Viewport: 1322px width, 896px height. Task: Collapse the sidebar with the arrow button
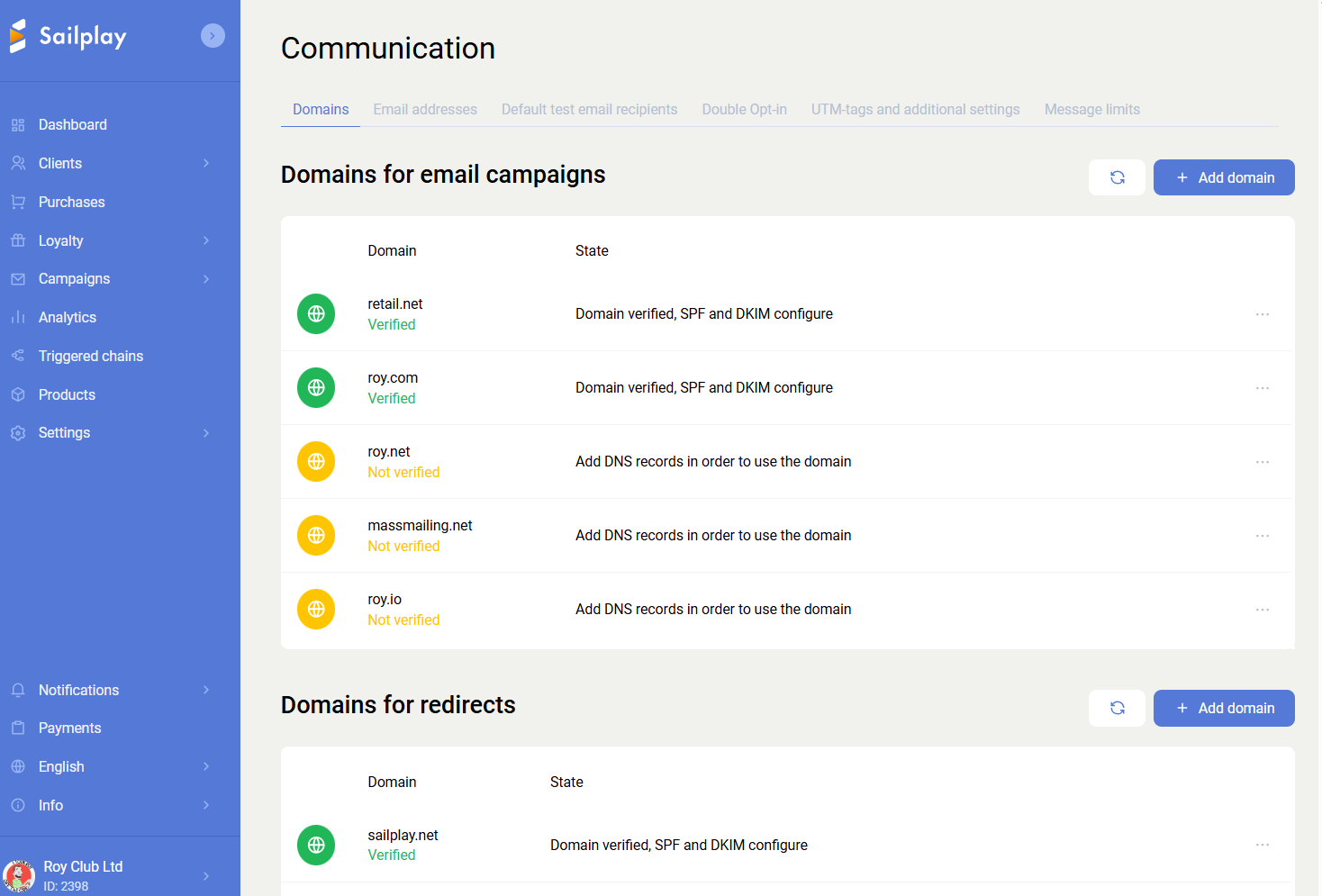coord(213,36)
